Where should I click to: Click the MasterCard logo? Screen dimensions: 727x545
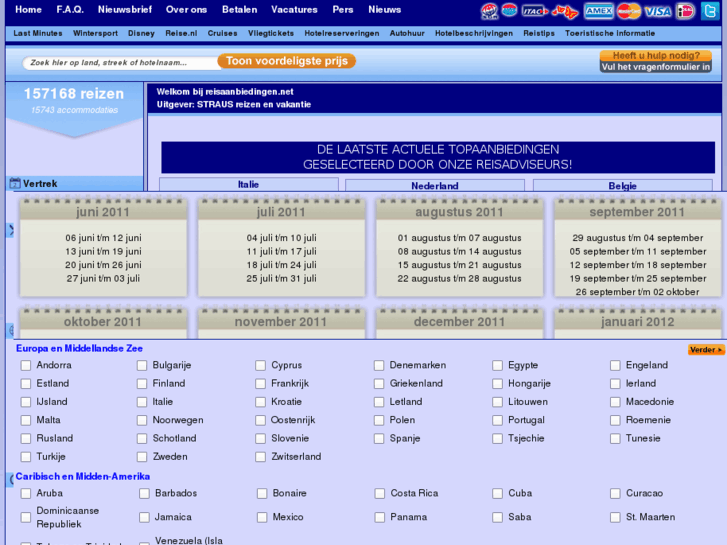click(628, 11)
